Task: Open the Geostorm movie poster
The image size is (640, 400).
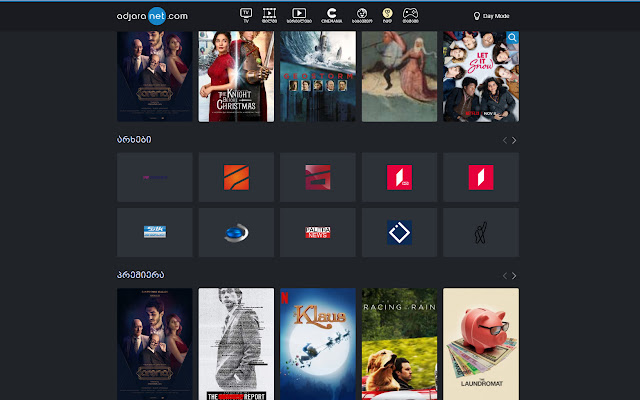Action: (x=318, y=76)
